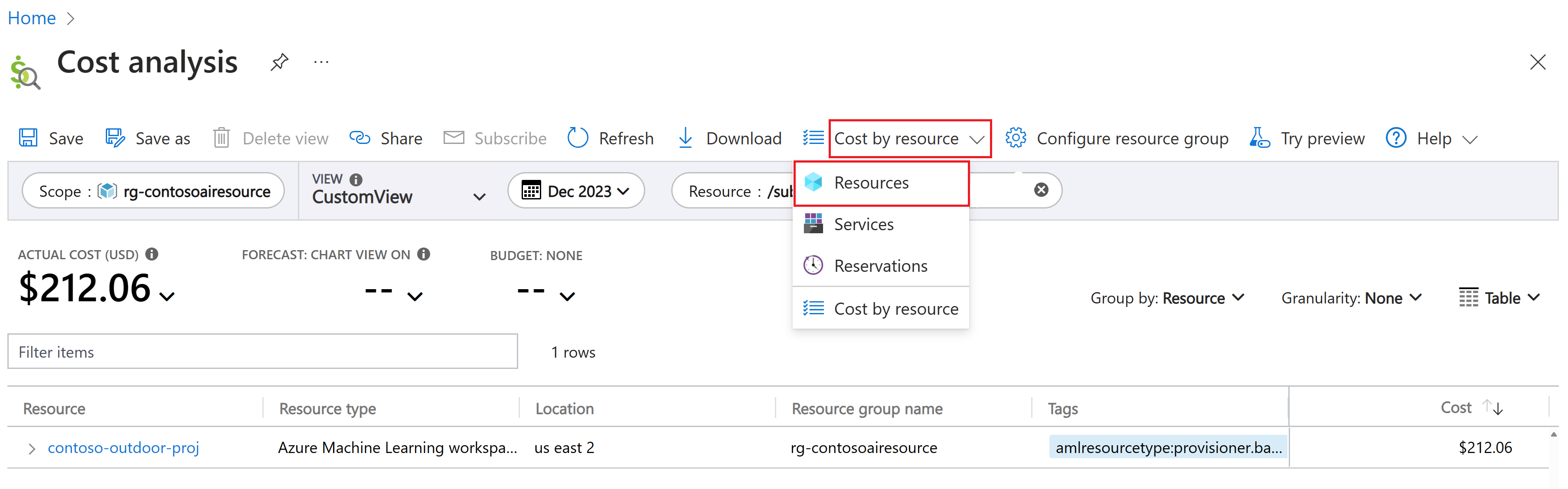Click the us east 2 location cell

[x=564, y=448]
